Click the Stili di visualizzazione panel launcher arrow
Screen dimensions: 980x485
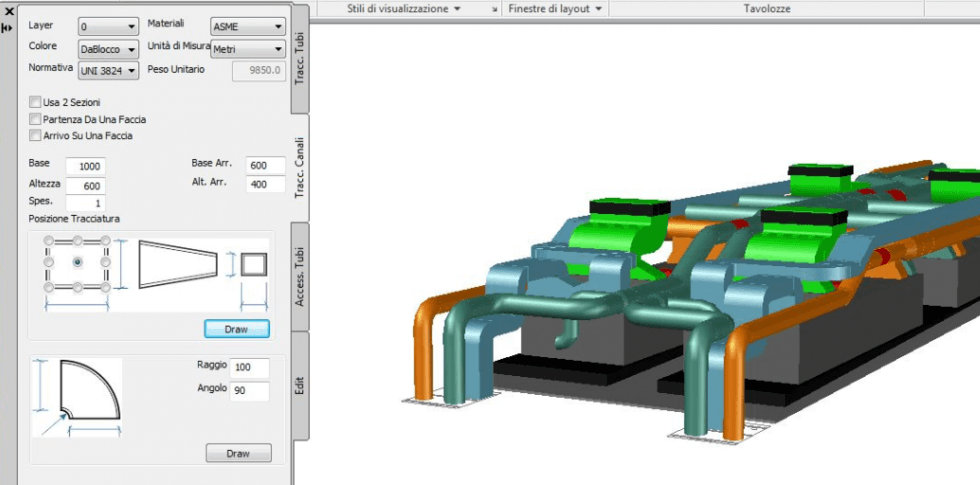(x=494, y=8)
